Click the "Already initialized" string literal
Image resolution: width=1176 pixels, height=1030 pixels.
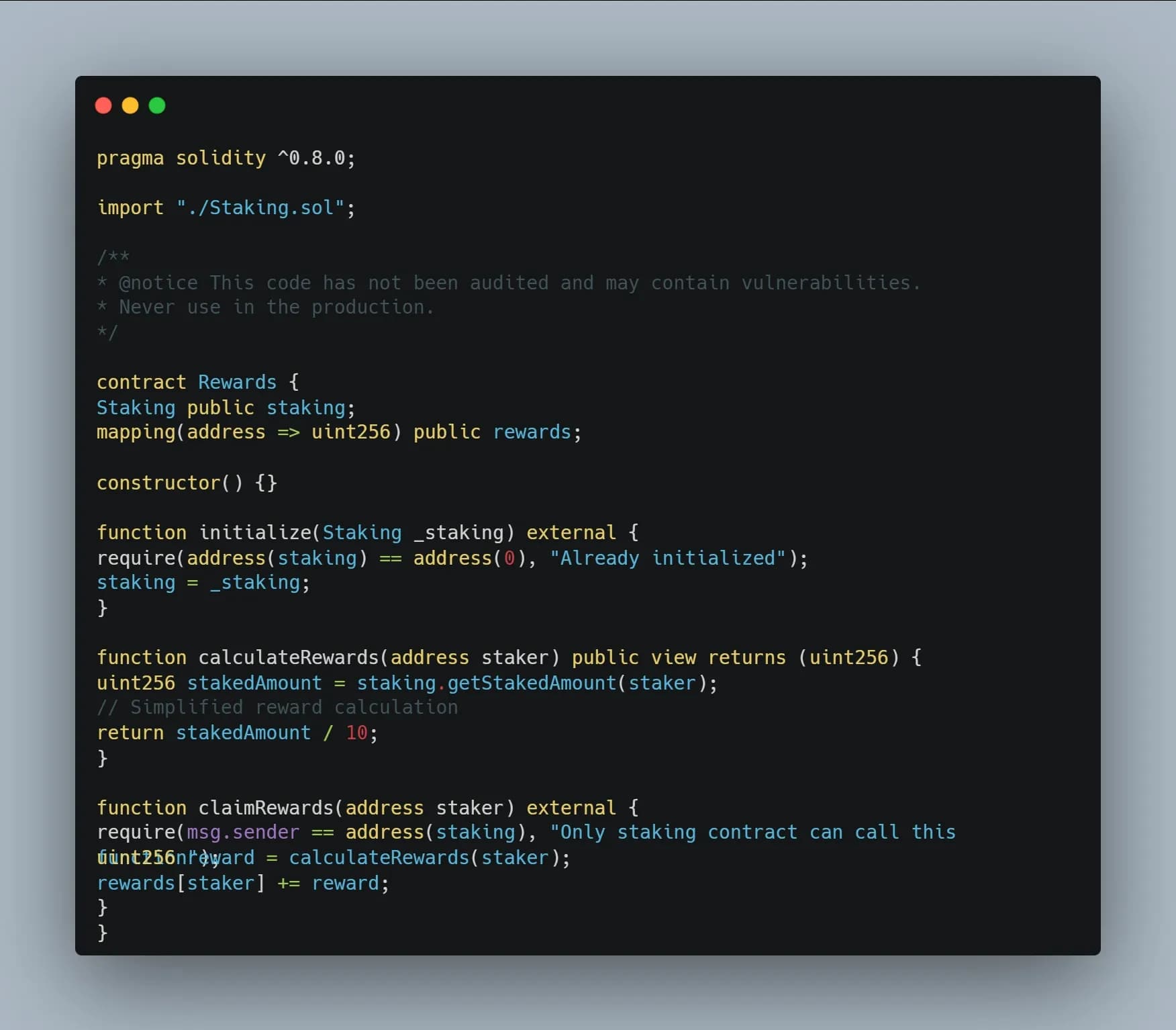tap(667, 558)
